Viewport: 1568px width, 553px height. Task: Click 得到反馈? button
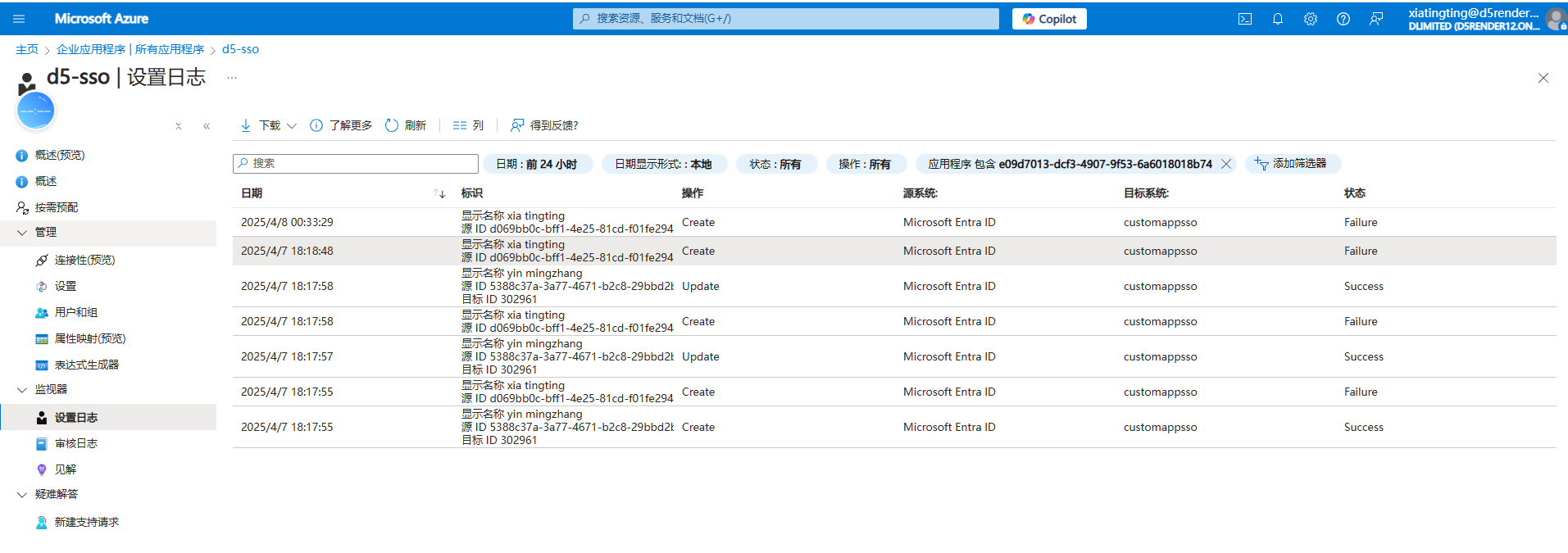pos(544,125)
